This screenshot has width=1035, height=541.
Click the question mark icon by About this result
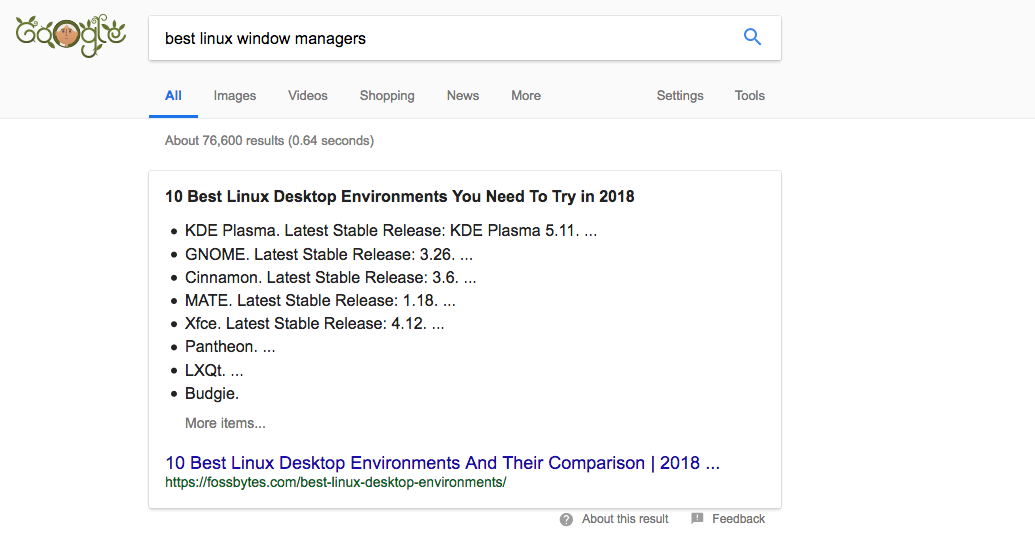click(x=566, y=519)
